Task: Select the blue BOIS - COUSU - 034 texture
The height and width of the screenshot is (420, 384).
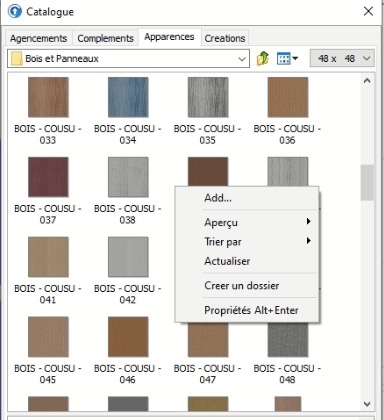Action: [128, 97]
